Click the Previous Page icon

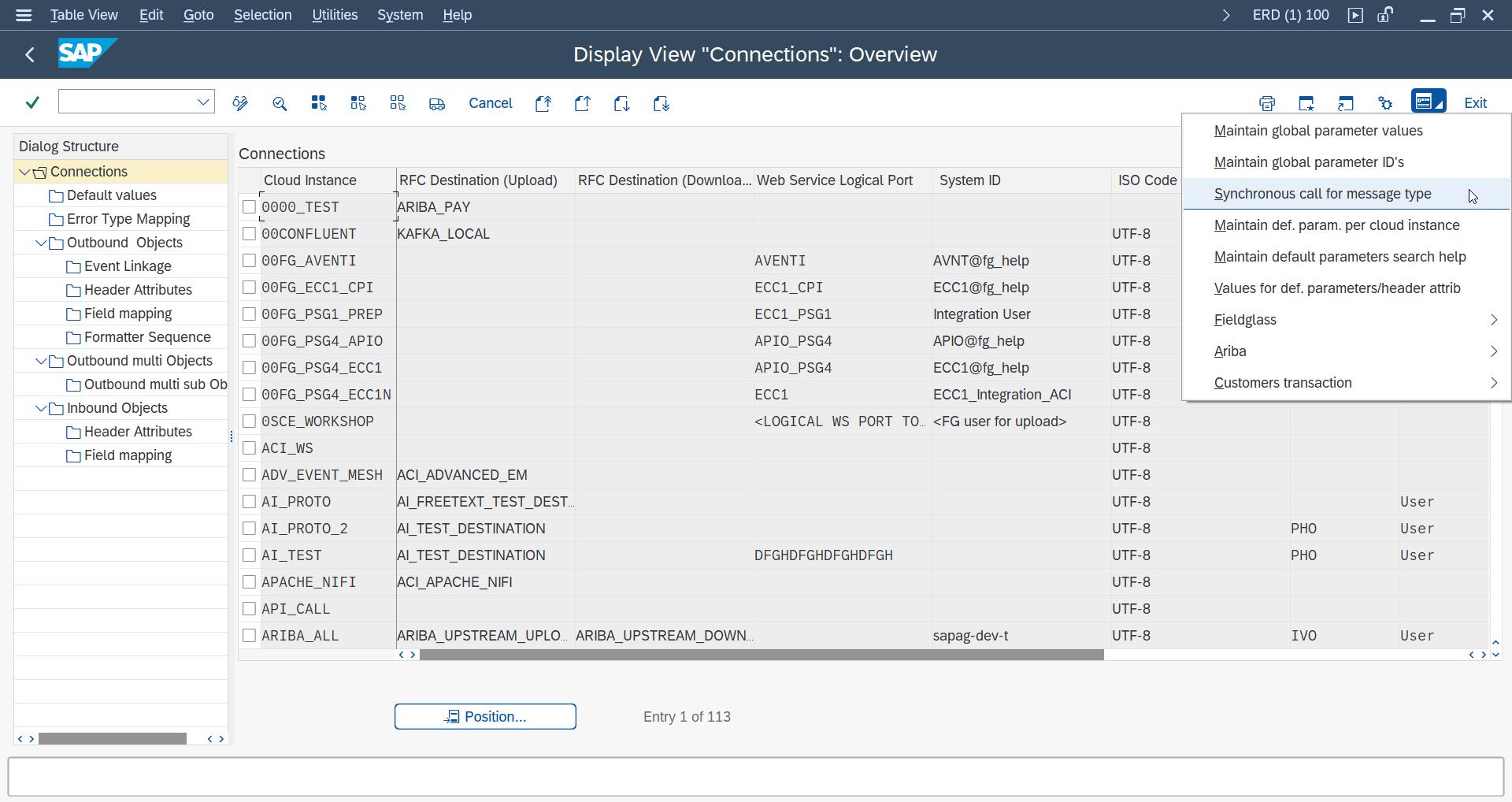tap(583, 103)
